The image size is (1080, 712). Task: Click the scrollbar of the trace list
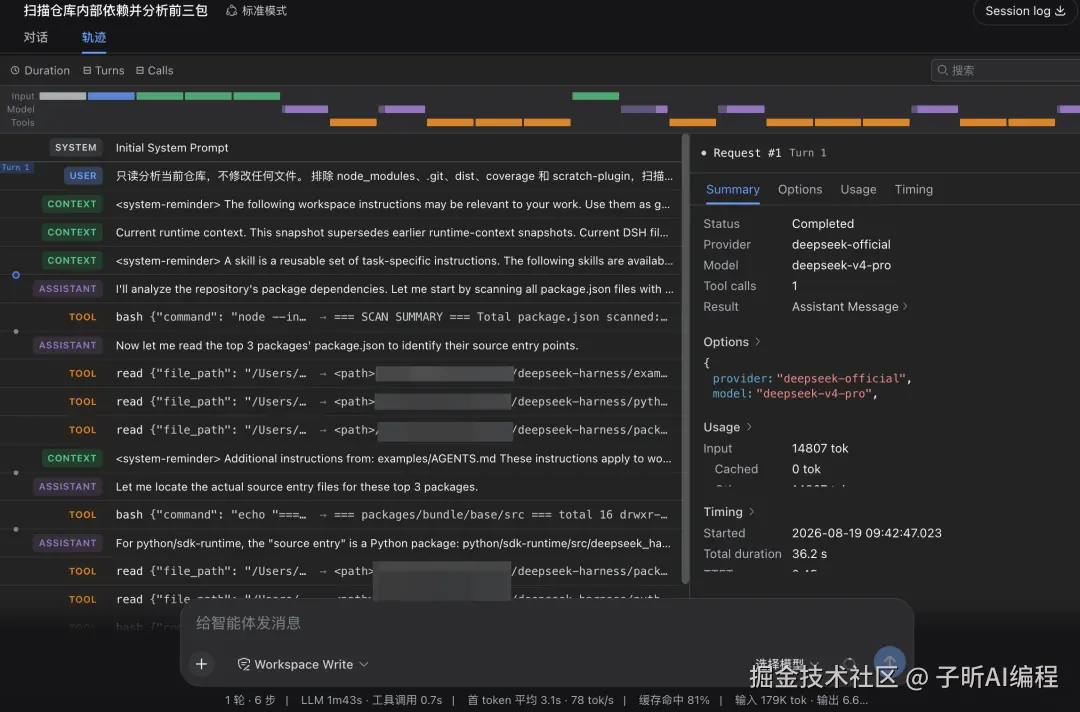coord(685,358)
